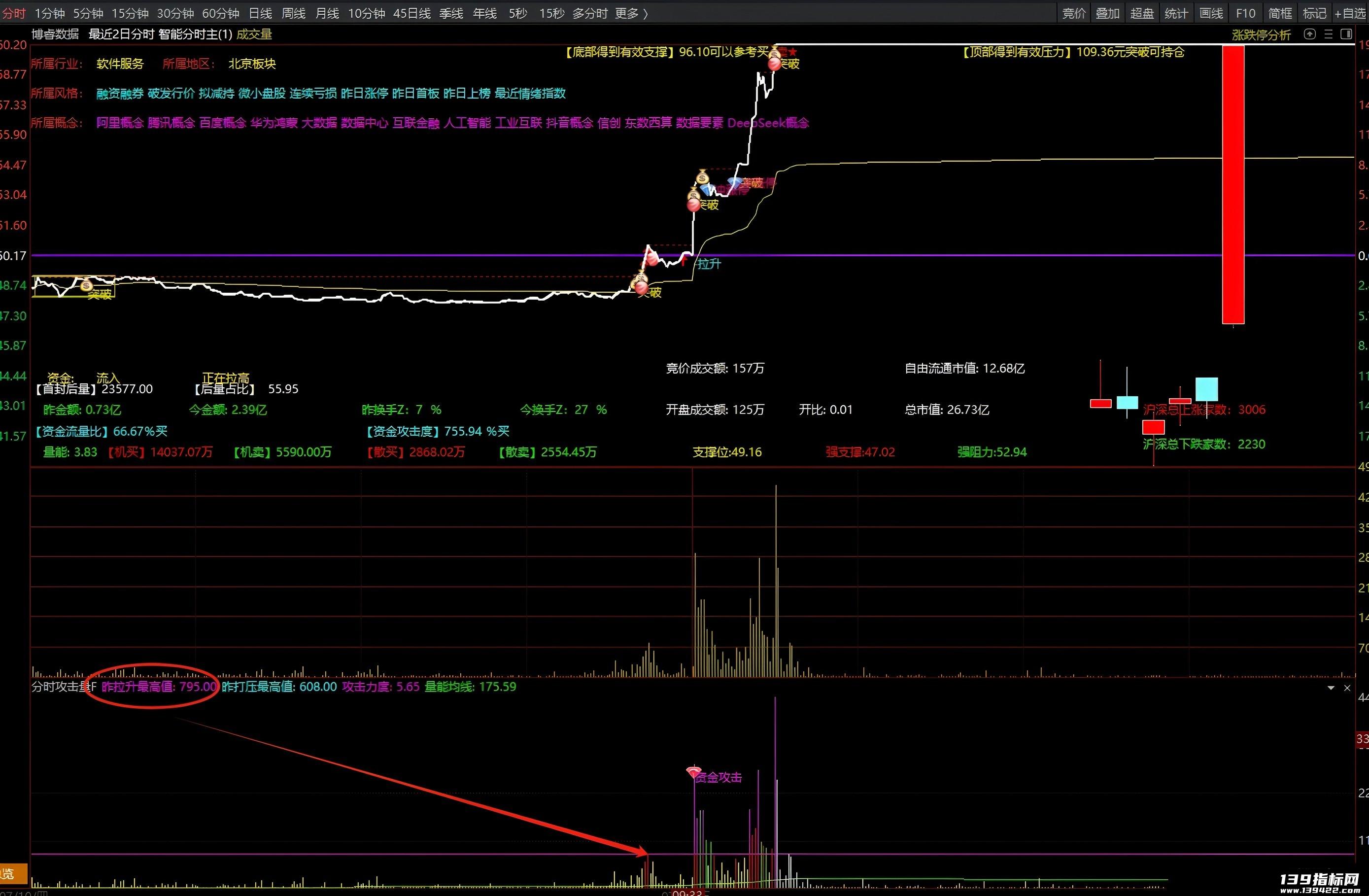Image resolution: width=1369 pixels, height=896 pixels.
Task: Open the F10 company info
Action: click(1245, 13)
